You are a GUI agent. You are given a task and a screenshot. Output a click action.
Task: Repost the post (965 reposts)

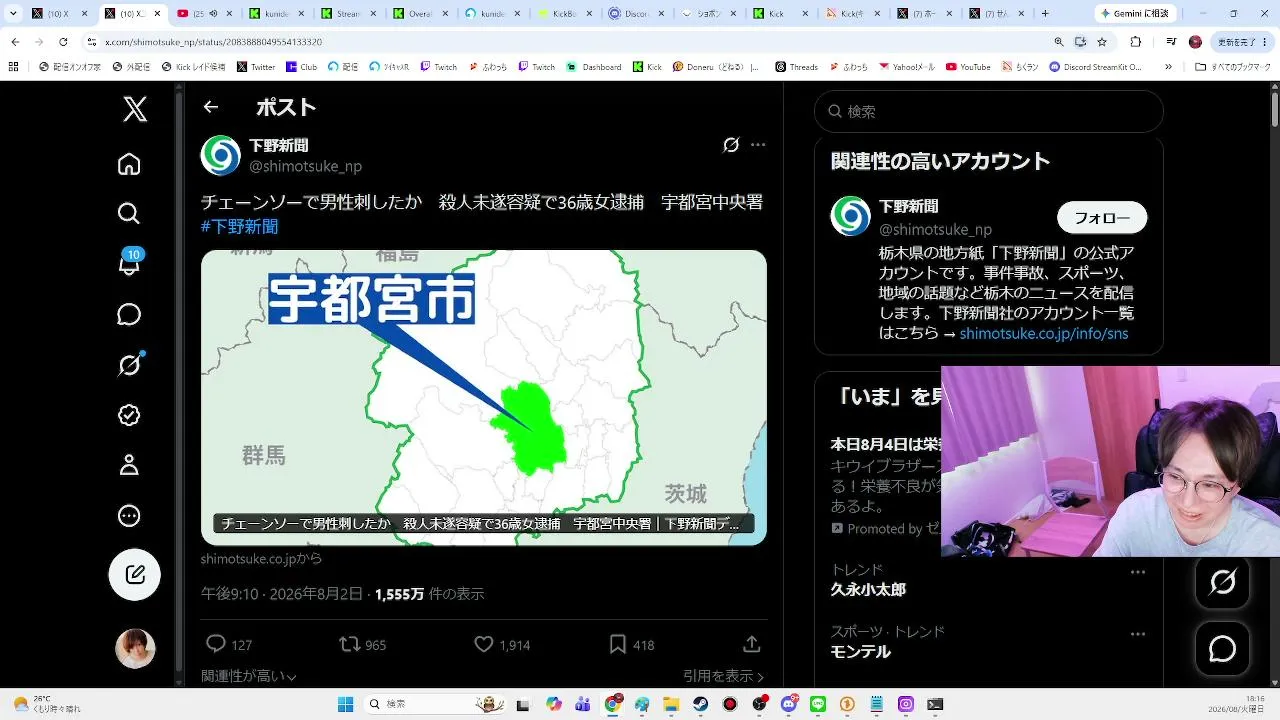[350, 644]
